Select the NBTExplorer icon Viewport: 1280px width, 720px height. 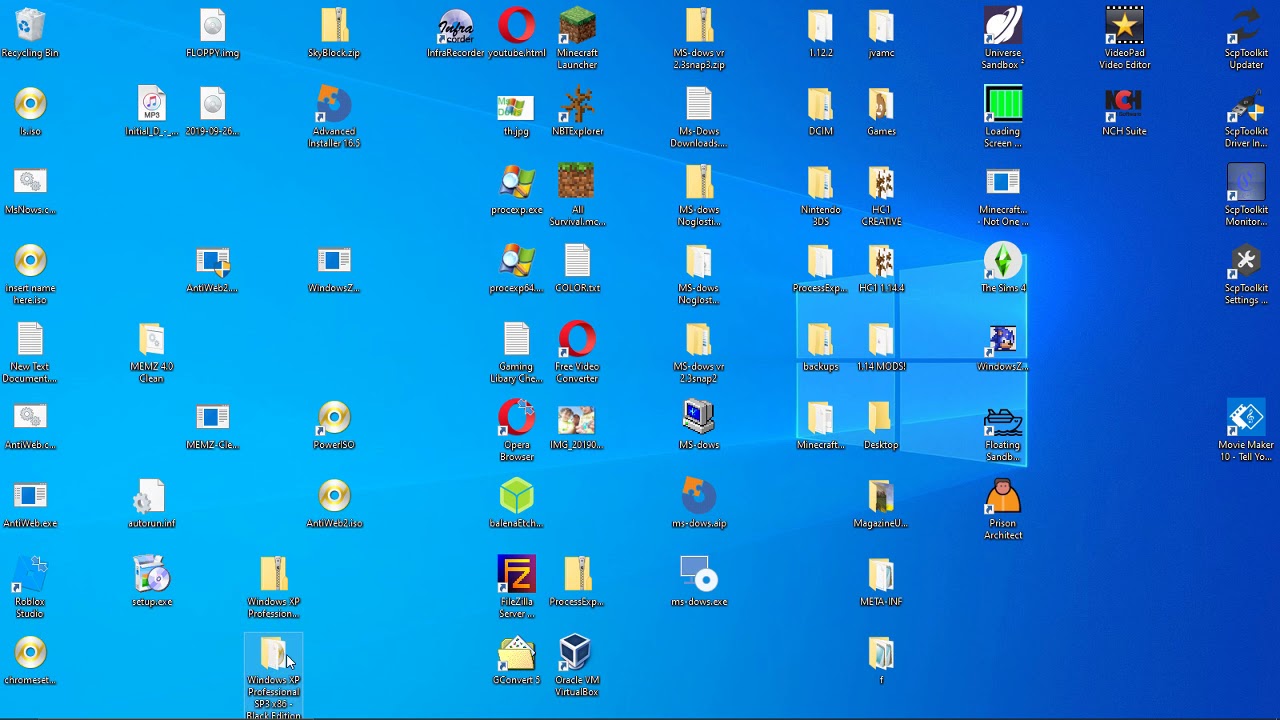coord(577,104)
